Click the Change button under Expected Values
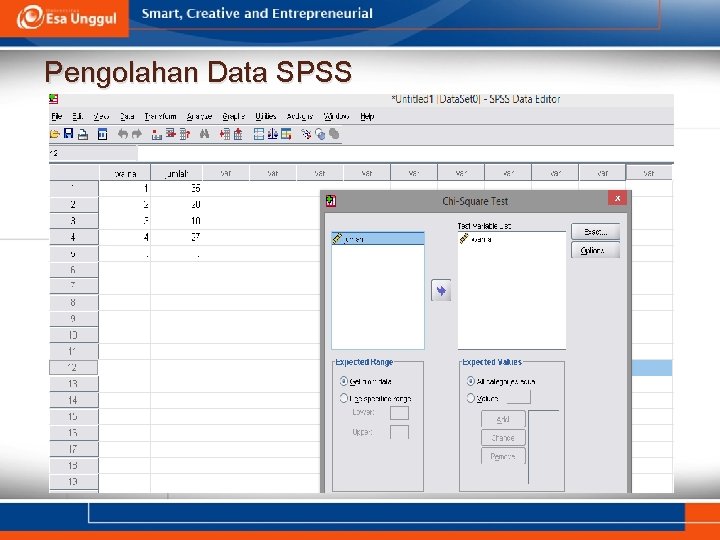The height and width of the screenshot is (540, 720). pyautogui.click(x=503, y=438)
